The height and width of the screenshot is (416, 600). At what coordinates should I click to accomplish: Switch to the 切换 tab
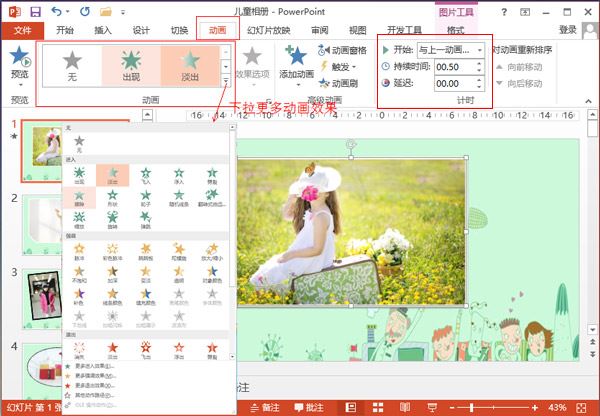pos(179,30)
